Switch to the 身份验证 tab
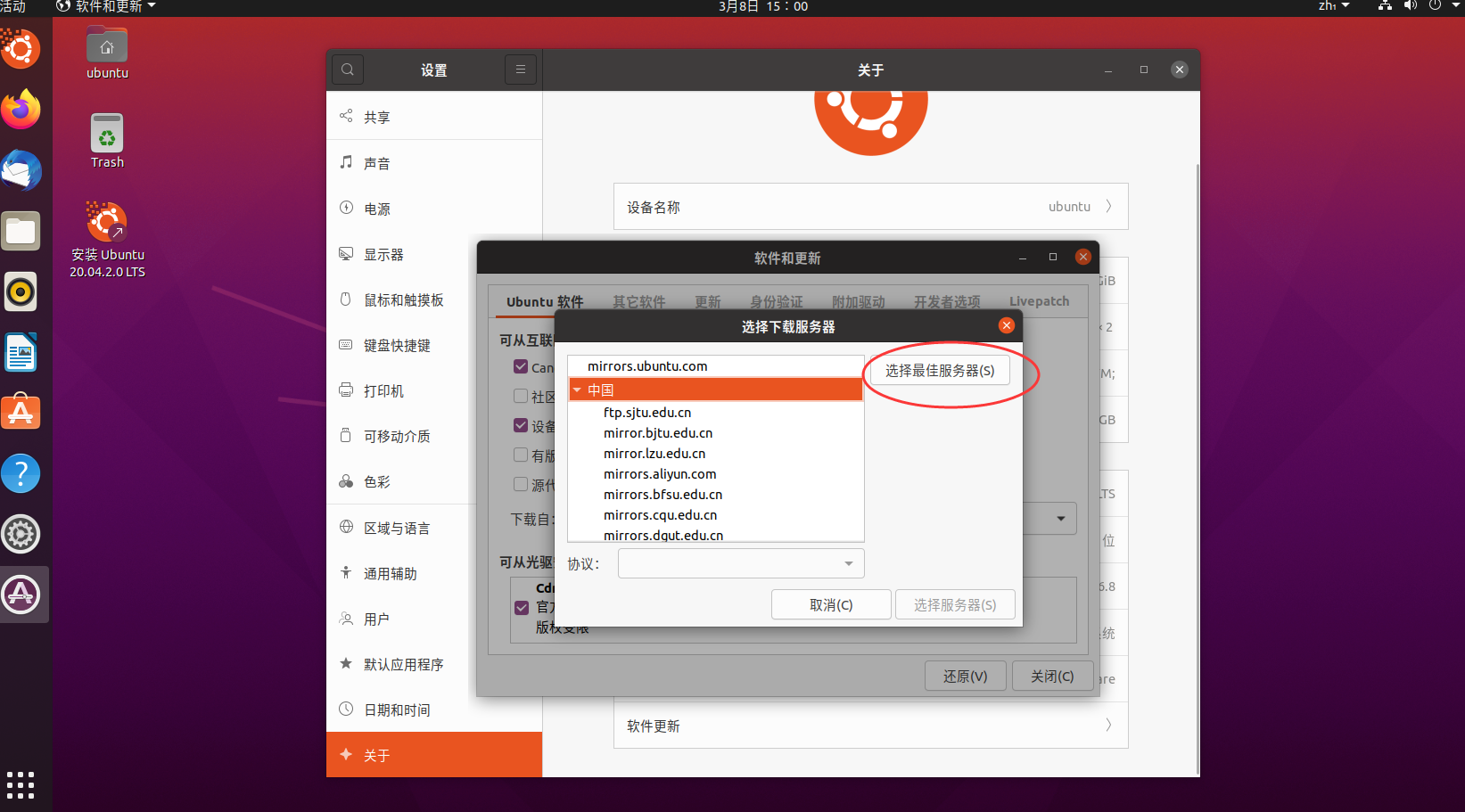 click(x=777, y=301)
